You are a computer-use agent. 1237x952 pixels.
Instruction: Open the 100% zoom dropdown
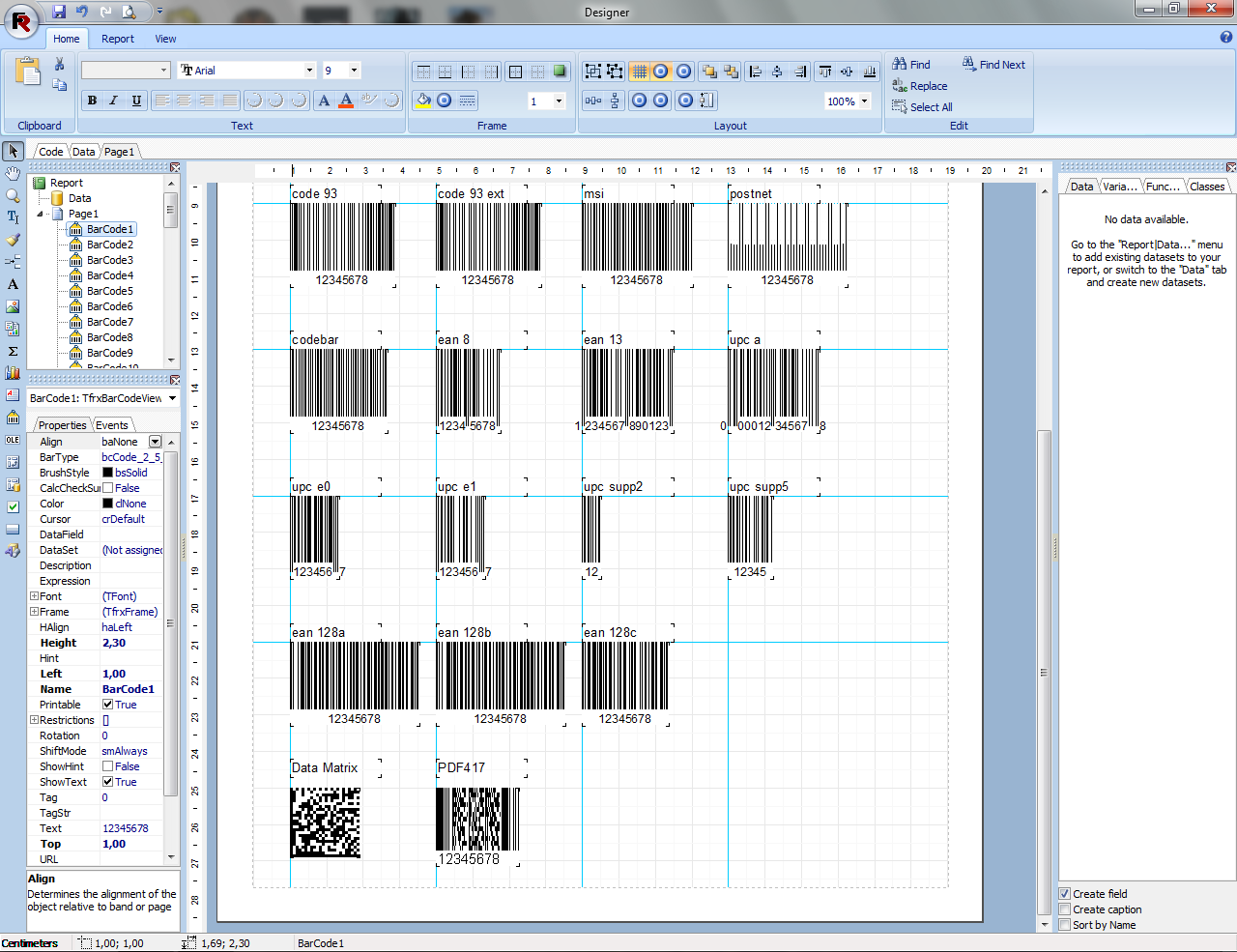(x=864, y=101)
